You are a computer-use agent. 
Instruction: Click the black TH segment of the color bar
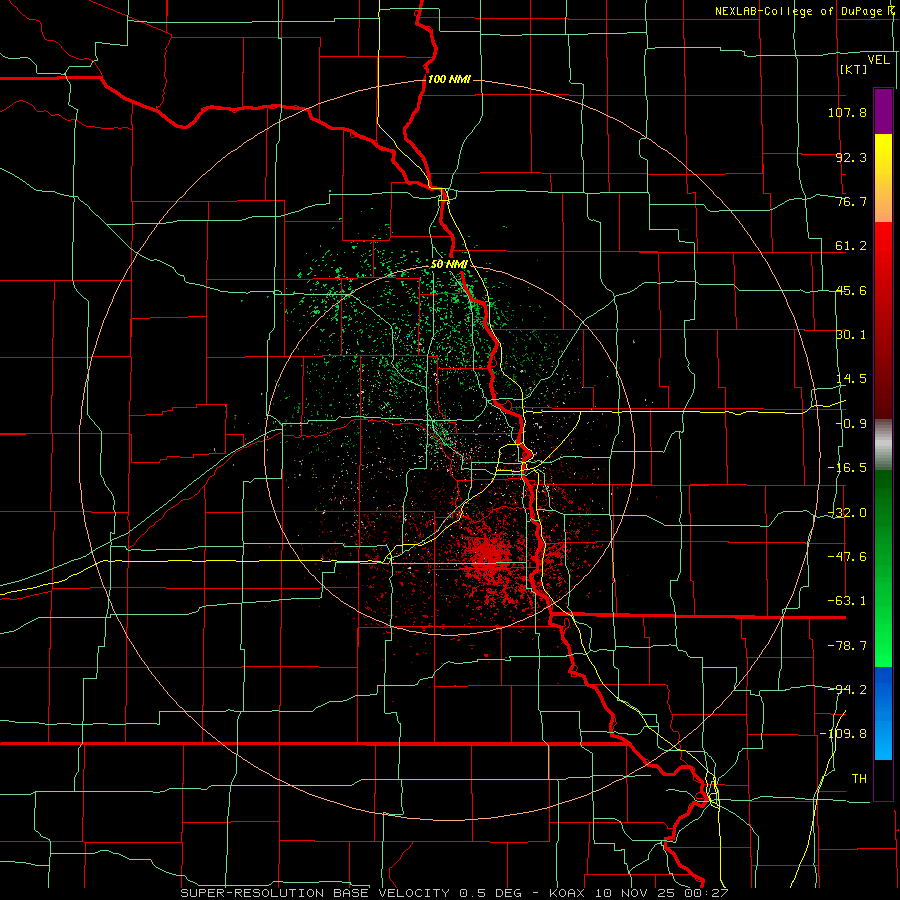pos(883,780)
